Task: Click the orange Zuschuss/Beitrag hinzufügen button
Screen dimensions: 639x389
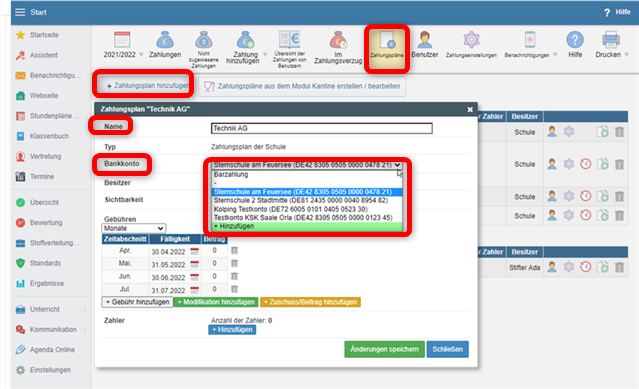Action: (x=310, y=302)
